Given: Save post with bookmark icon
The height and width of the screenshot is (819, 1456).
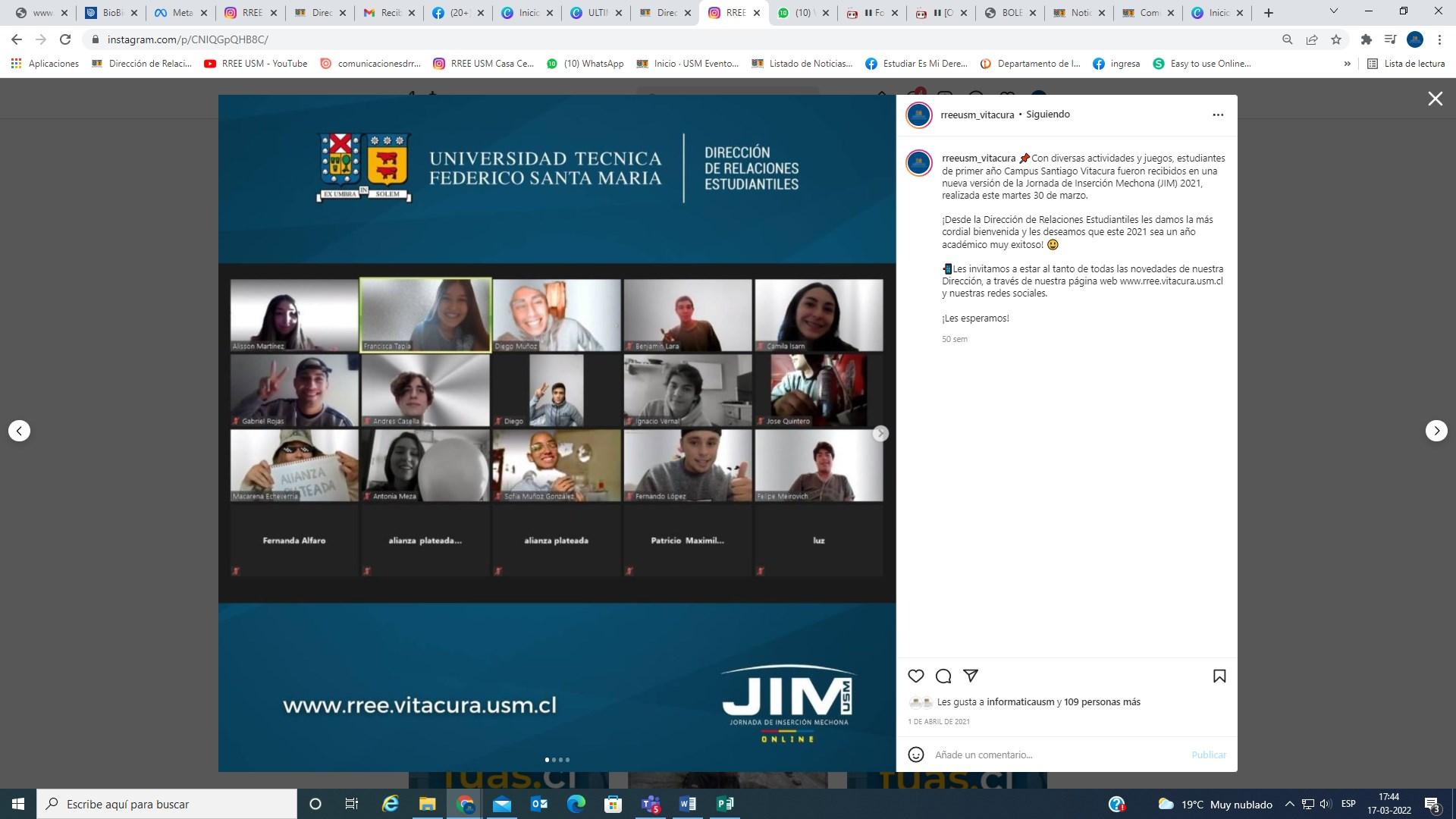Looking at the screenshot, I should pos(1219,676).
